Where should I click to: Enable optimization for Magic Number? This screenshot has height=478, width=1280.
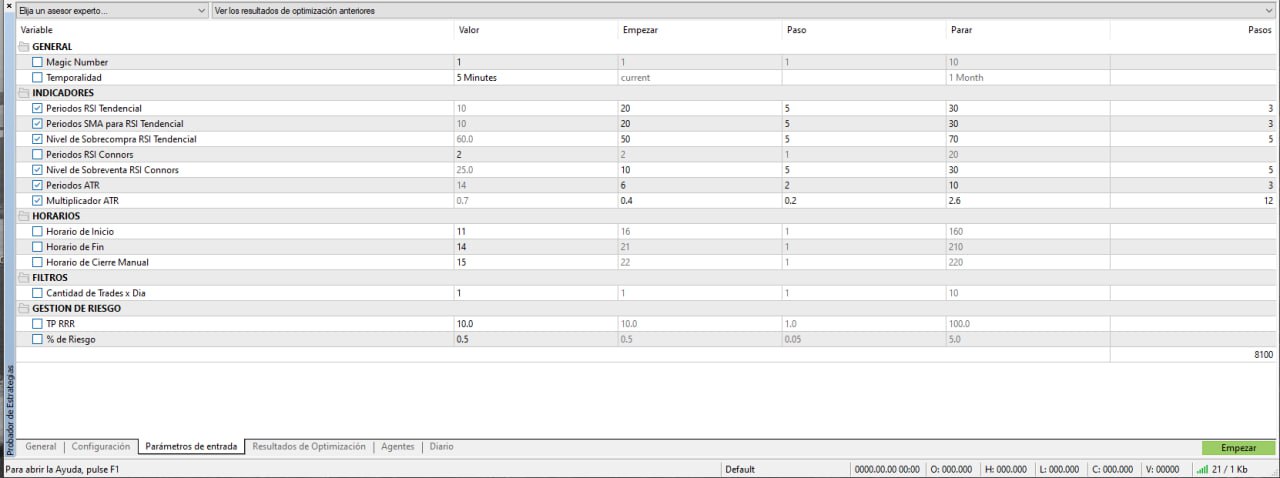point(37,62)
